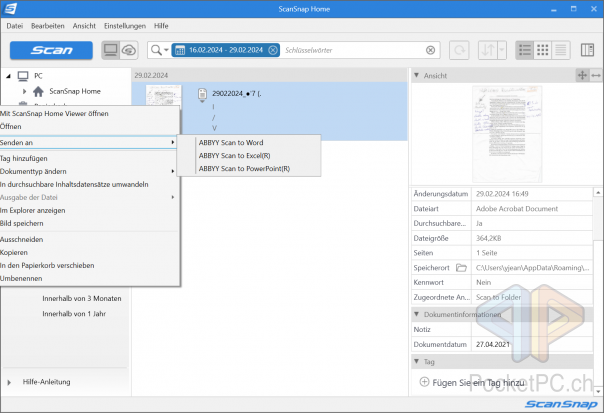Open the sort options dropdown arrow

(x=502, y=50)
